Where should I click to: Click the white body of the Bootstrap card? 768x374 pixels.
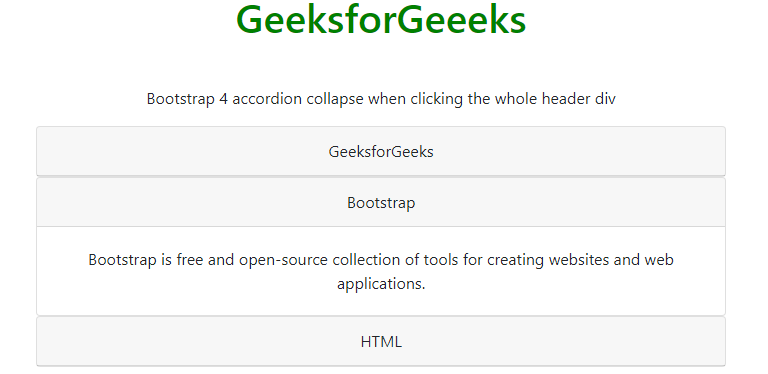pos(381,271)
